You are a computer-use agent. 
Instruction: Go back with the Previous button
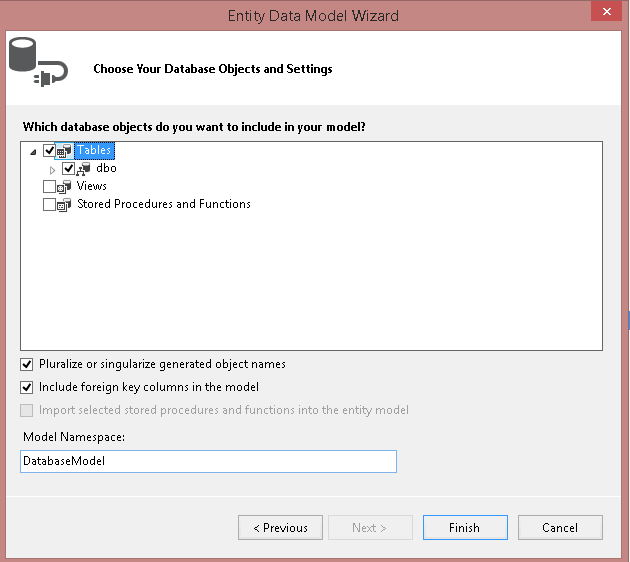click(x=280, y=528)
